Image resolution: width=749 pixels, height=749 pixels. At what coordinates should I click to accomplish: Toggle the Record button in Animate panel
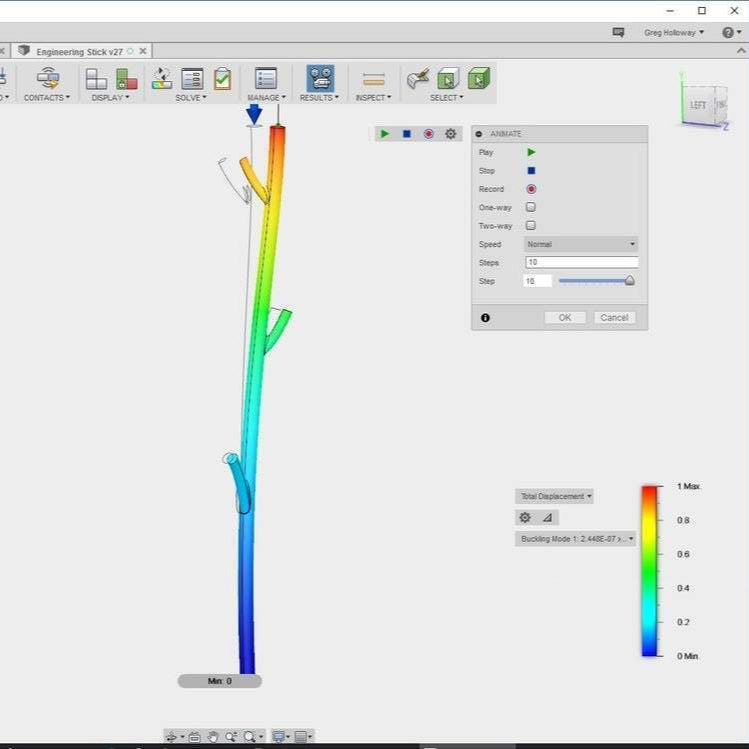531,189
